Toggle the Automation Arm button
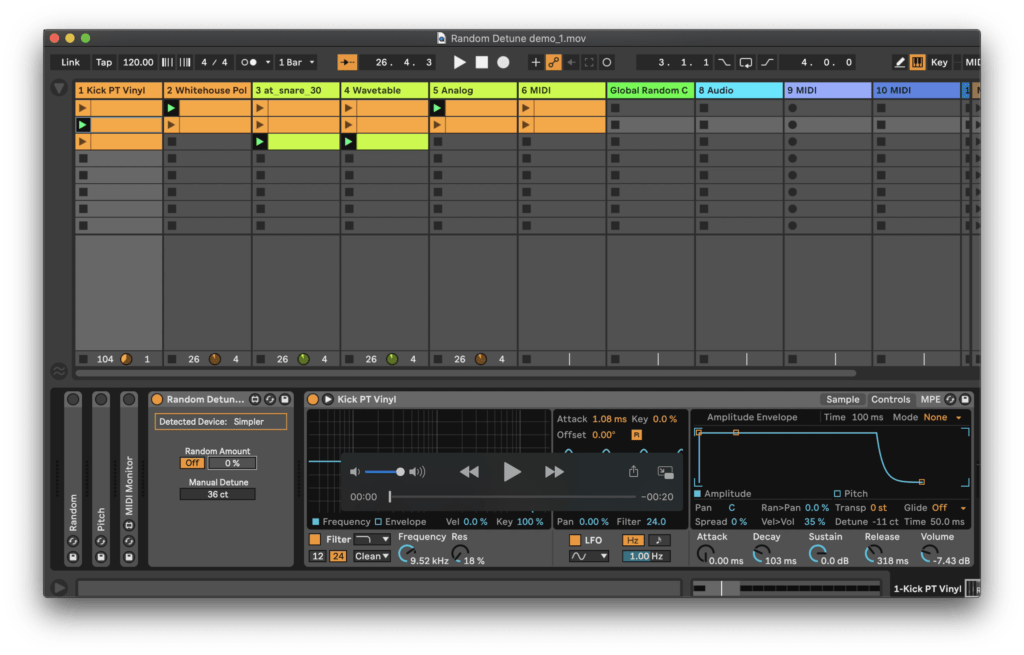 tap(553, 62)
